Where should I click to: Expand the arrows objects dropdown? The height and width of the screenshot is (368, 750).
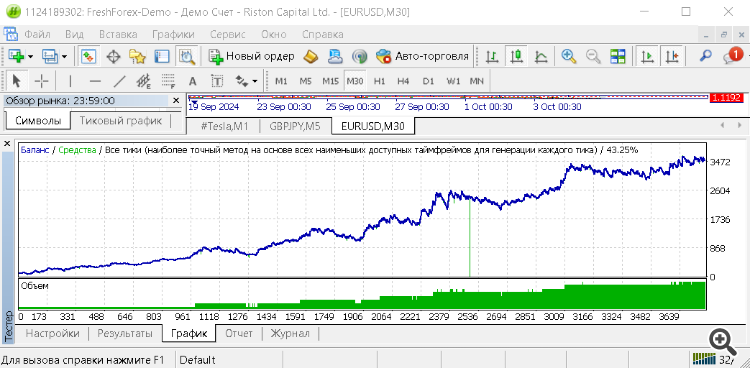[255, 81]
